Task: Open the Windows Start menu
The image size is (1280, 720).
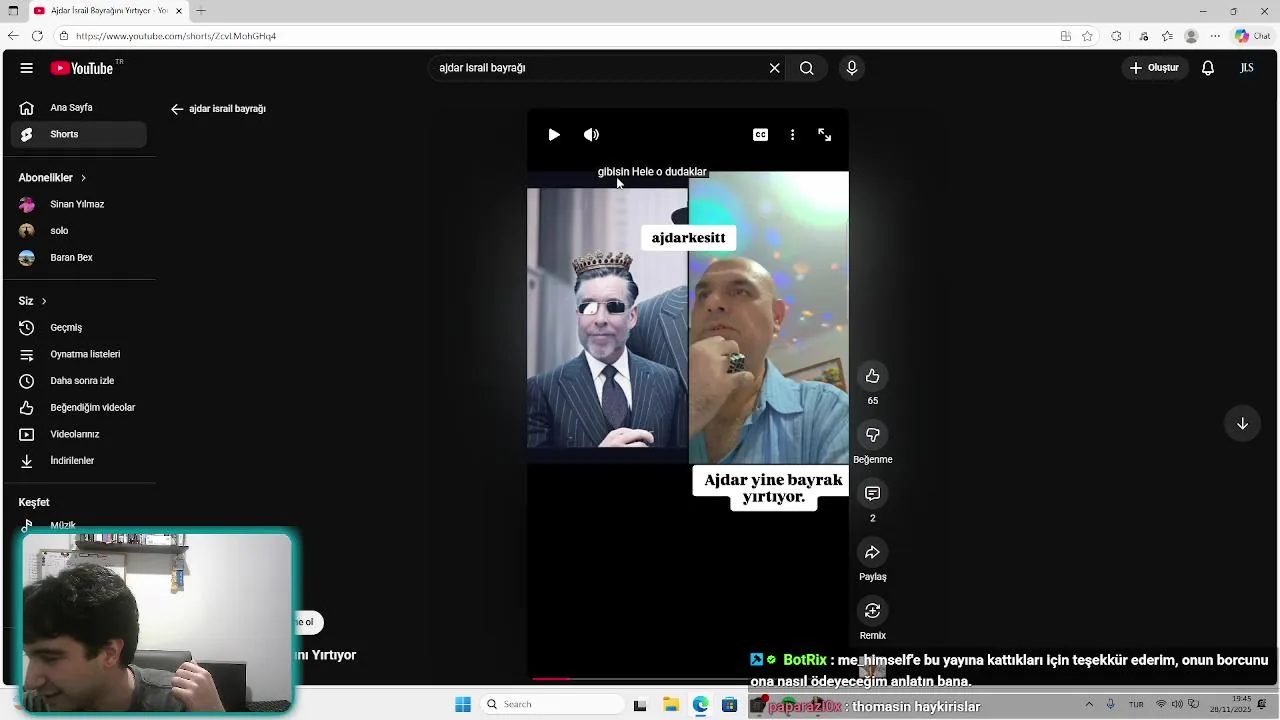Action: point(463,705)
